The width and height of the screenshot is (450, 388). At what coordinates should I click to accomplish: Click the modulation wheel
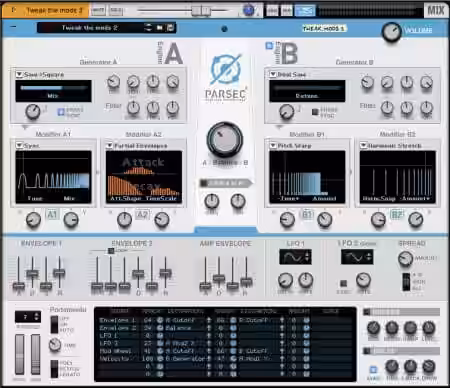35,354
